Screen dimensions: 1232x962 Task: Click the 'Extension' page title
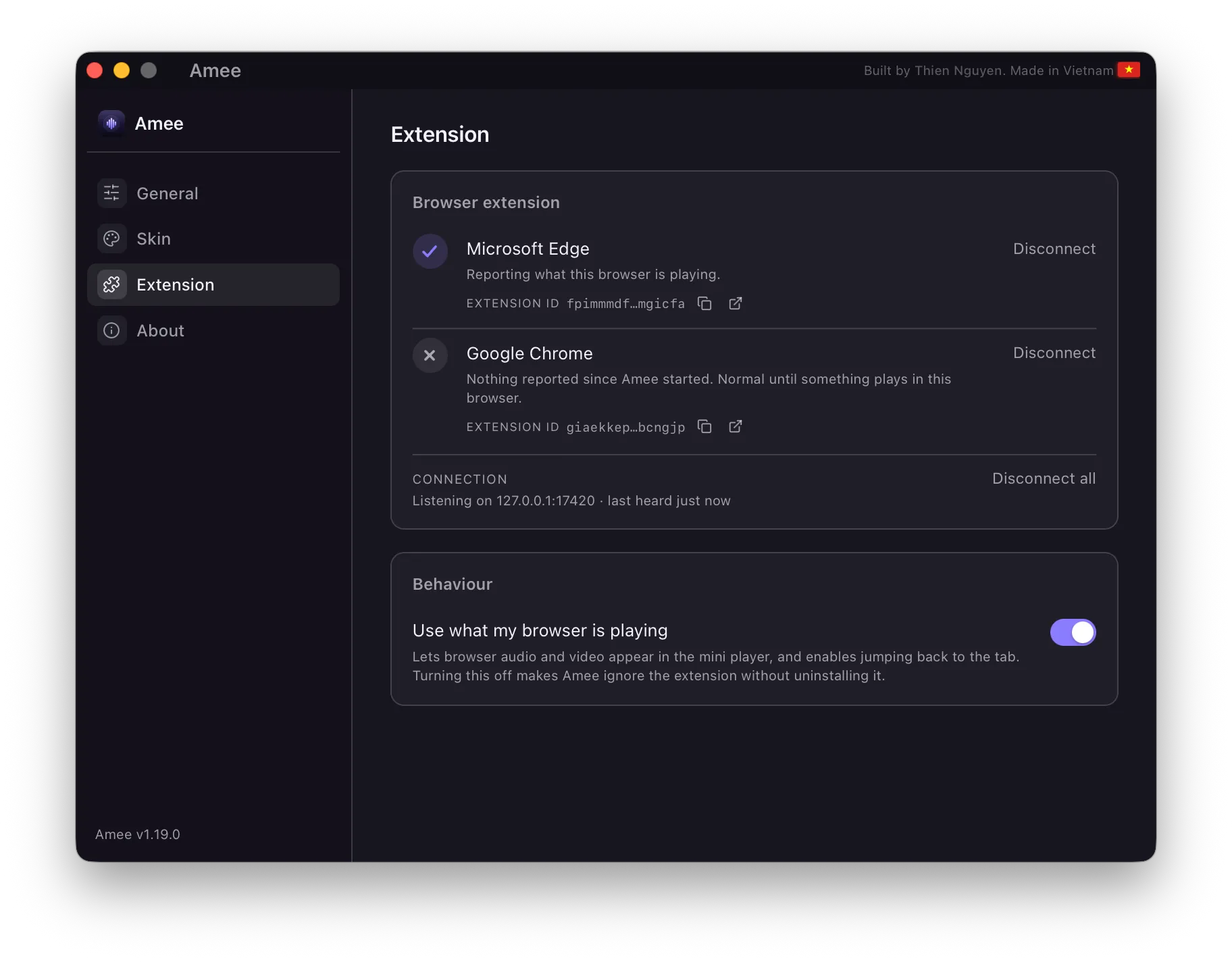pyautogui.click(x=440, y=134)
